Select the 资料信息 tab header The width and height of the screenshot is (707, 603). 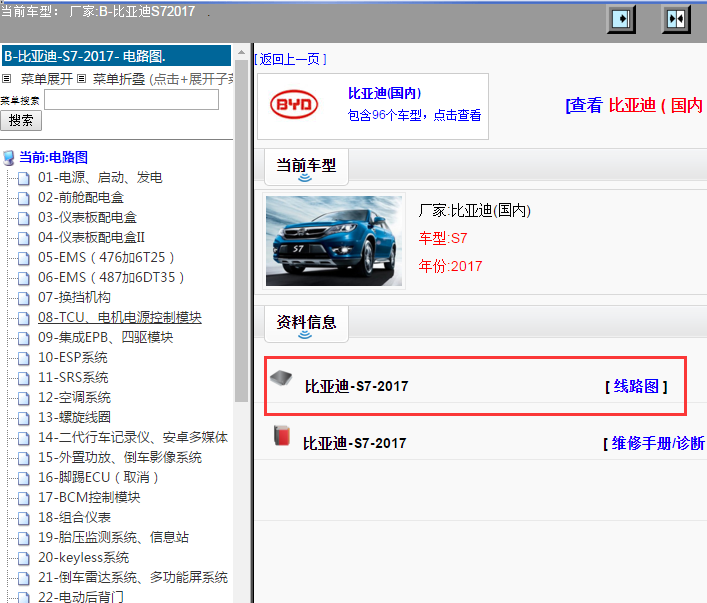[x=306, y=323]
